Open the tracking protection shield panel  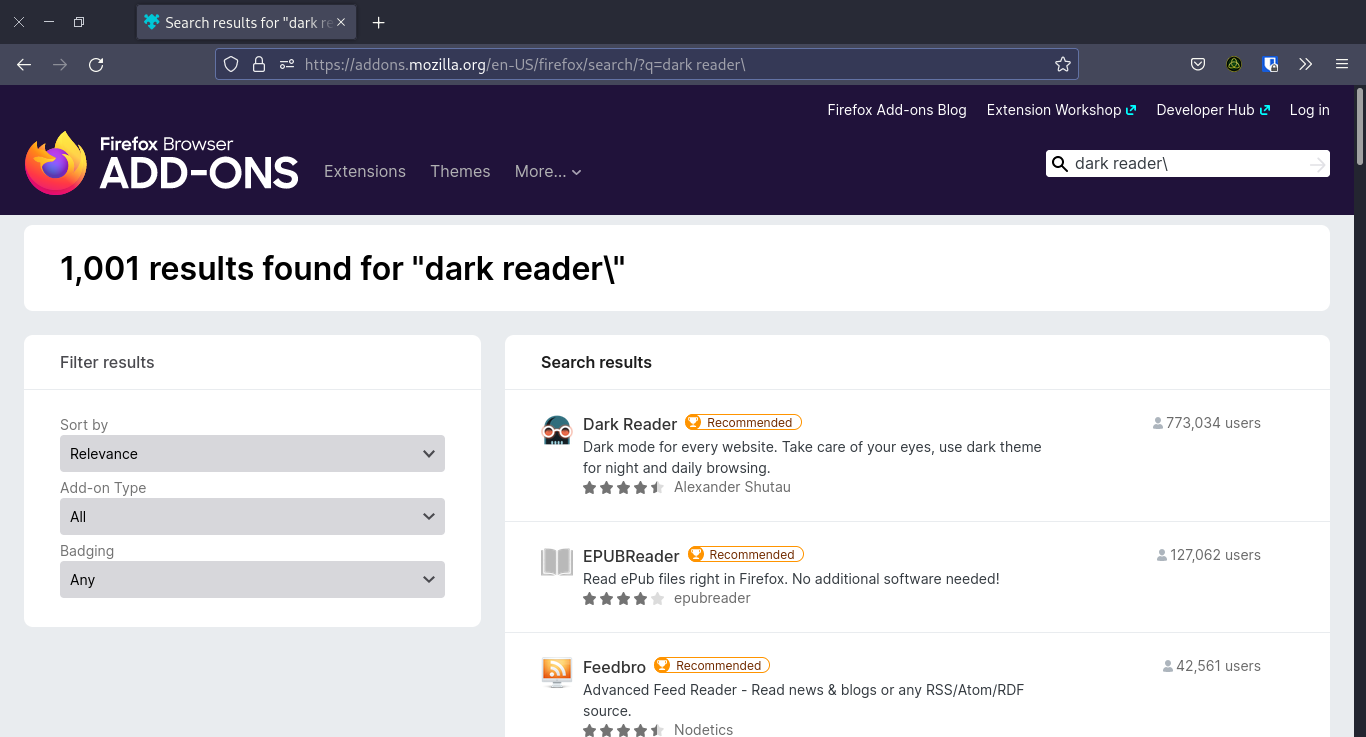click(x=231, y=64)
